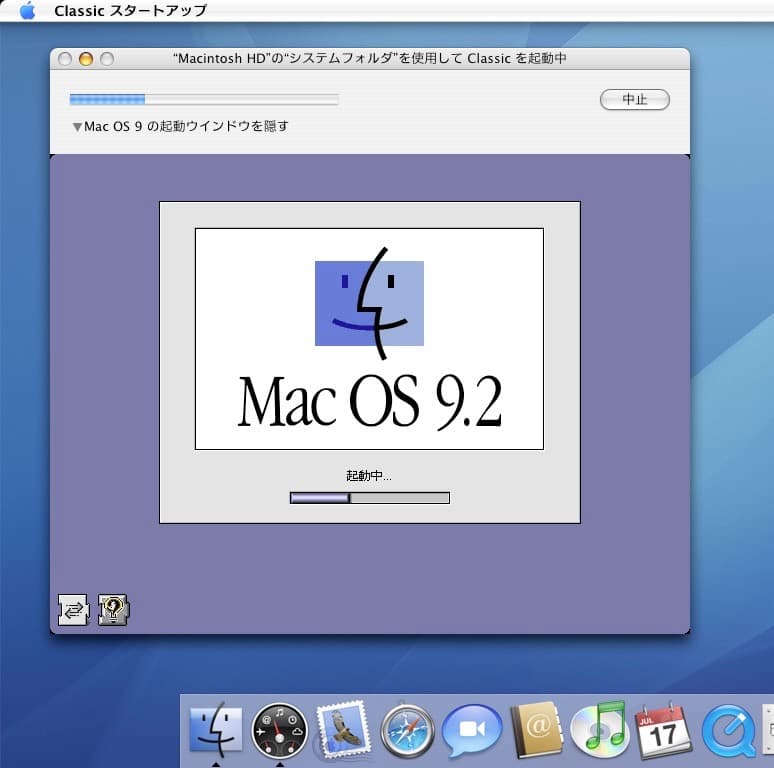Open the Classic スタートアップ application menu
The image size is (774, 768).
point(130,10)
